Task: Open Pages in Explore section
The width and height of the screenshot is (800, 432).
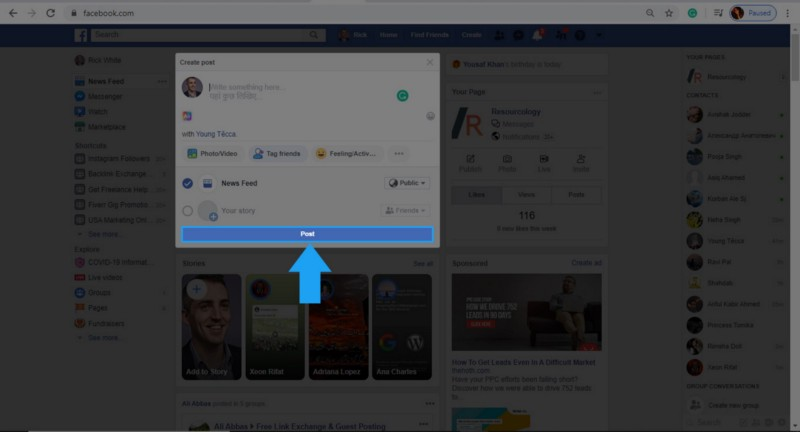Action: (x=91, y=308)
